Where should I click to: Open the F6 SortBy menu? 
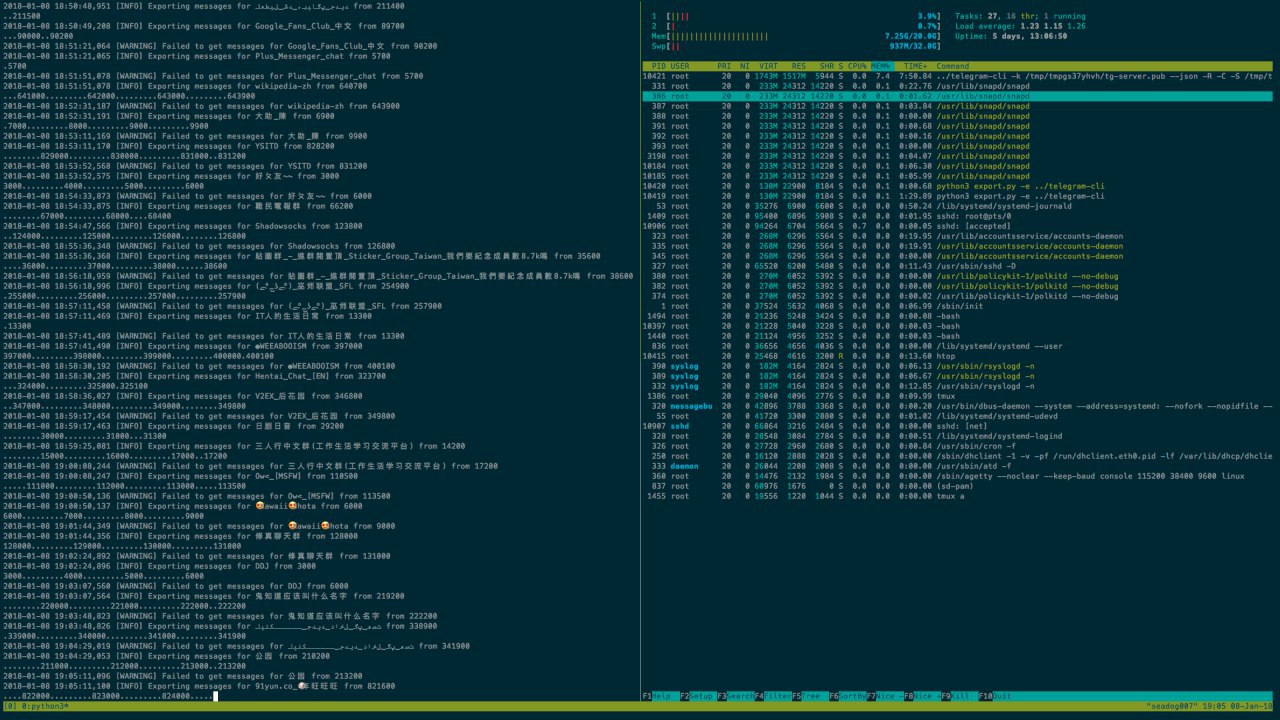coord(848,696)
